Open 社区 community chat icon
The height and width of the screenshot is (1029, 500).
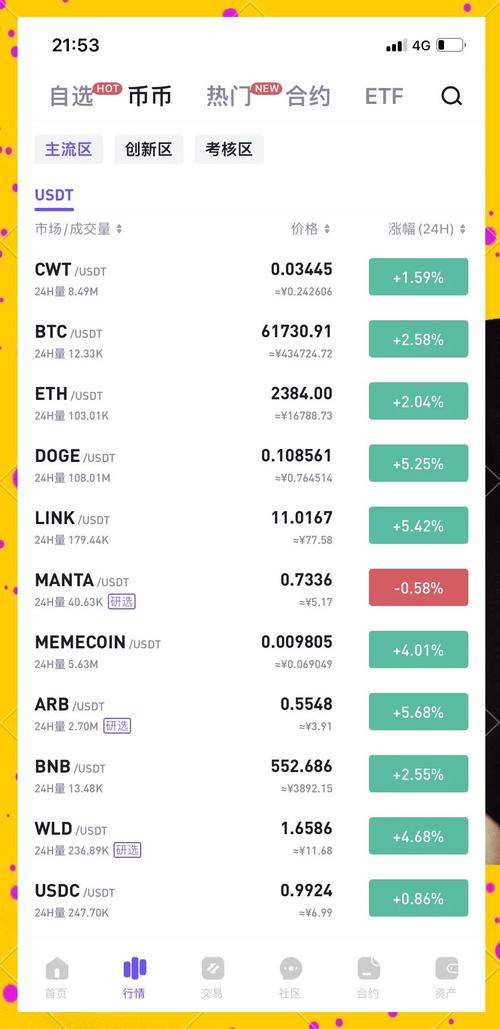pos(290,968)
